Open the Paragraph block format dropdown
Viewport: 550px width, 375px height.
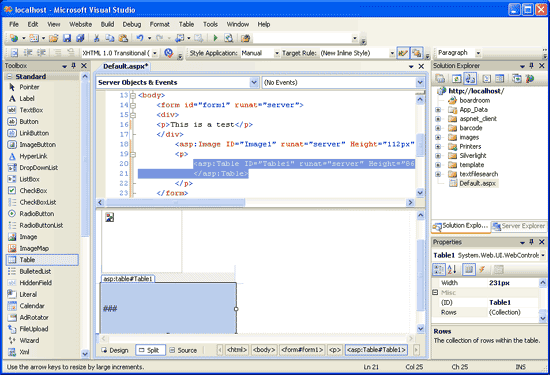point(478,53)
